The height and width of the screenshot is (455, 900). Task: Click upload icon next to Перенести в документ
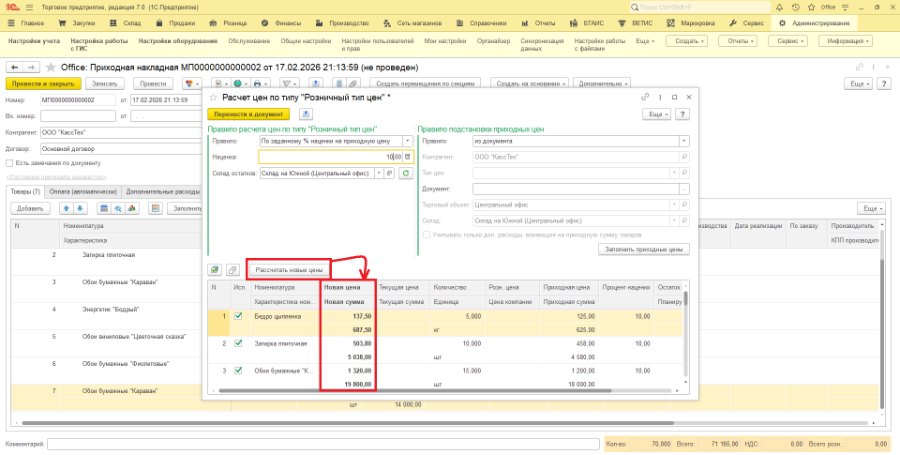[306, 114]
